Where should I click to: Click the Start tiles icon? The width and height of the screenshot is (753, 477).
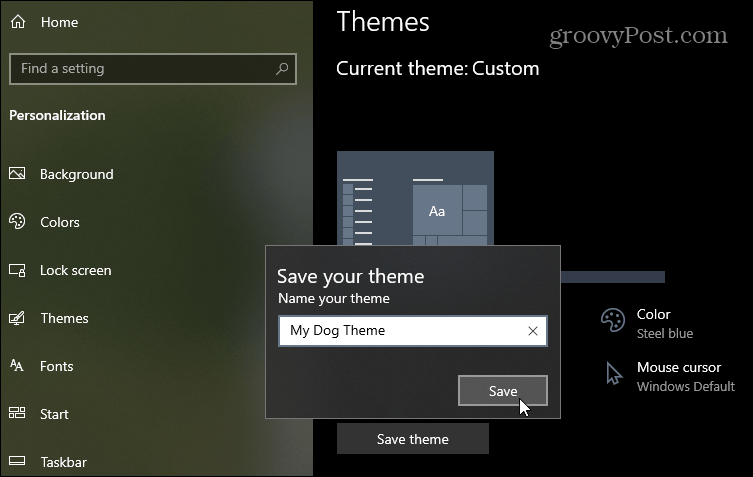17,413
